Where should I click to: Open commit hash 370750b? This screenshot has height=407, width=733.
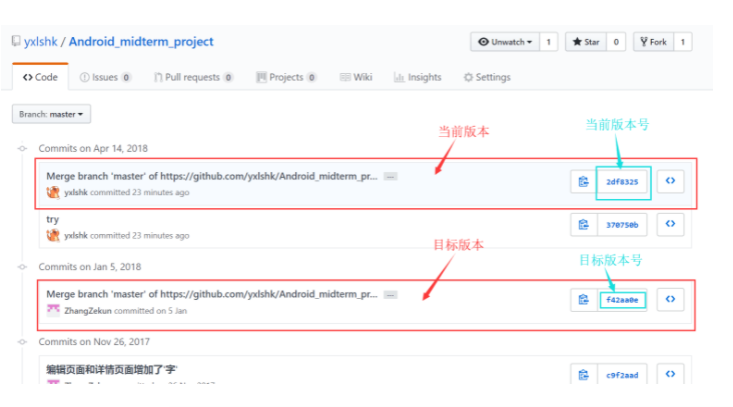coord(622,225)
